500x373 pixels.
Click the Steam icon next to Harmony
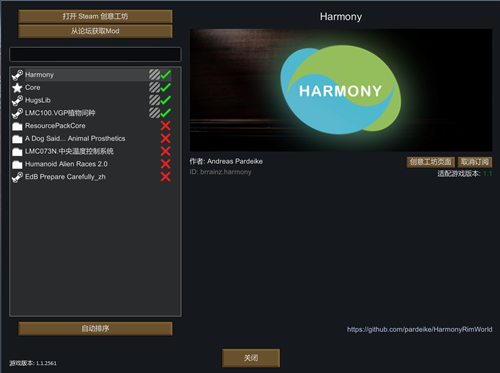17,75
